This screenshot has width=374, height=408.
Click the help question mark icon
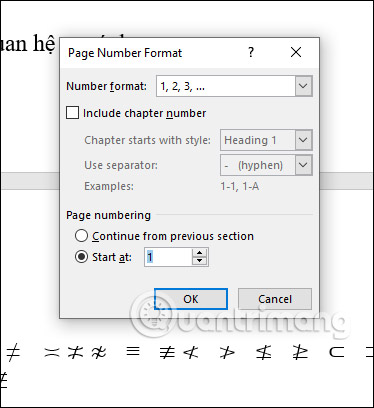[251, 52]
